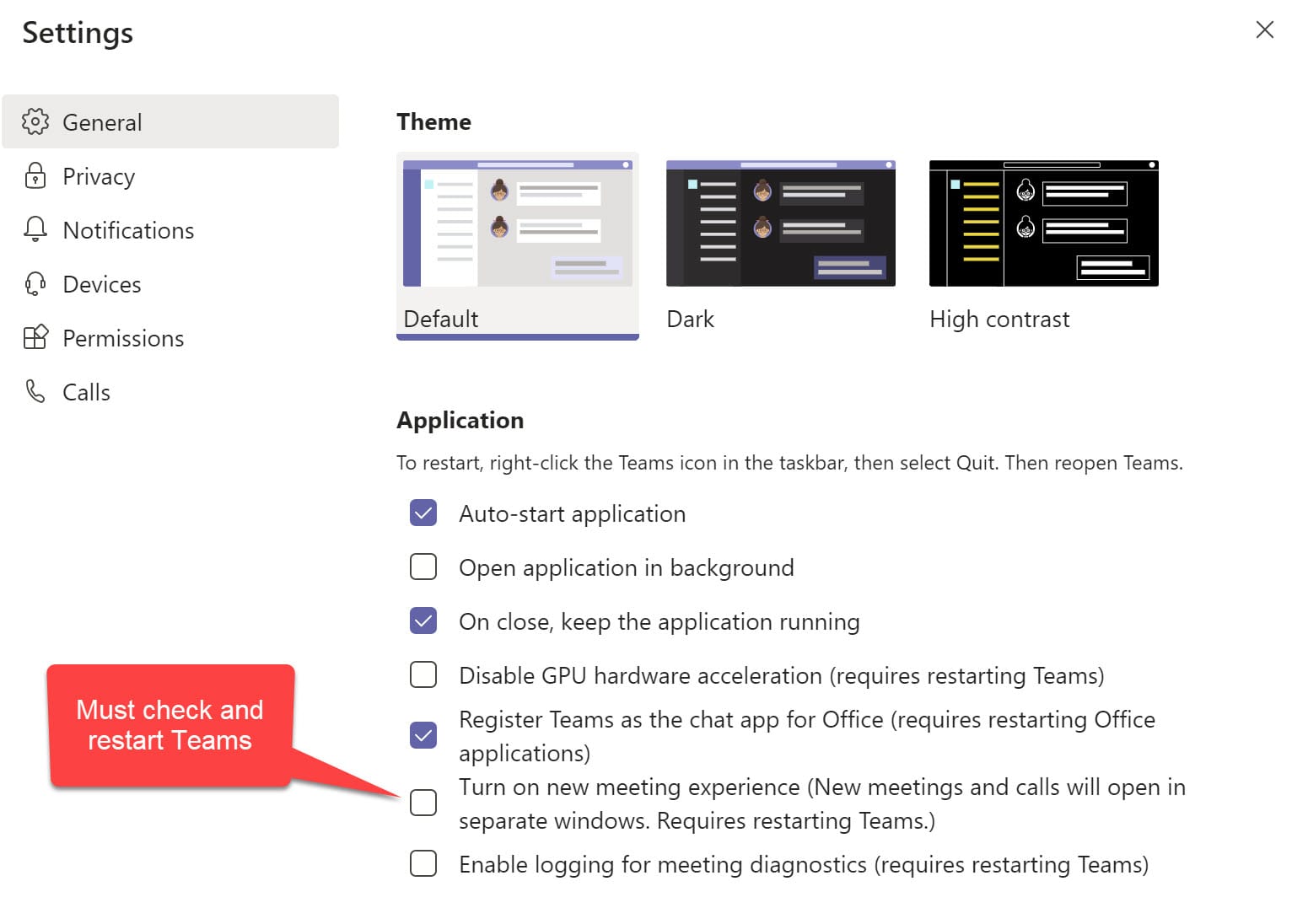Click the Devices headset icon
This screenshot has height=924, width=1292.
pos(35,284)
